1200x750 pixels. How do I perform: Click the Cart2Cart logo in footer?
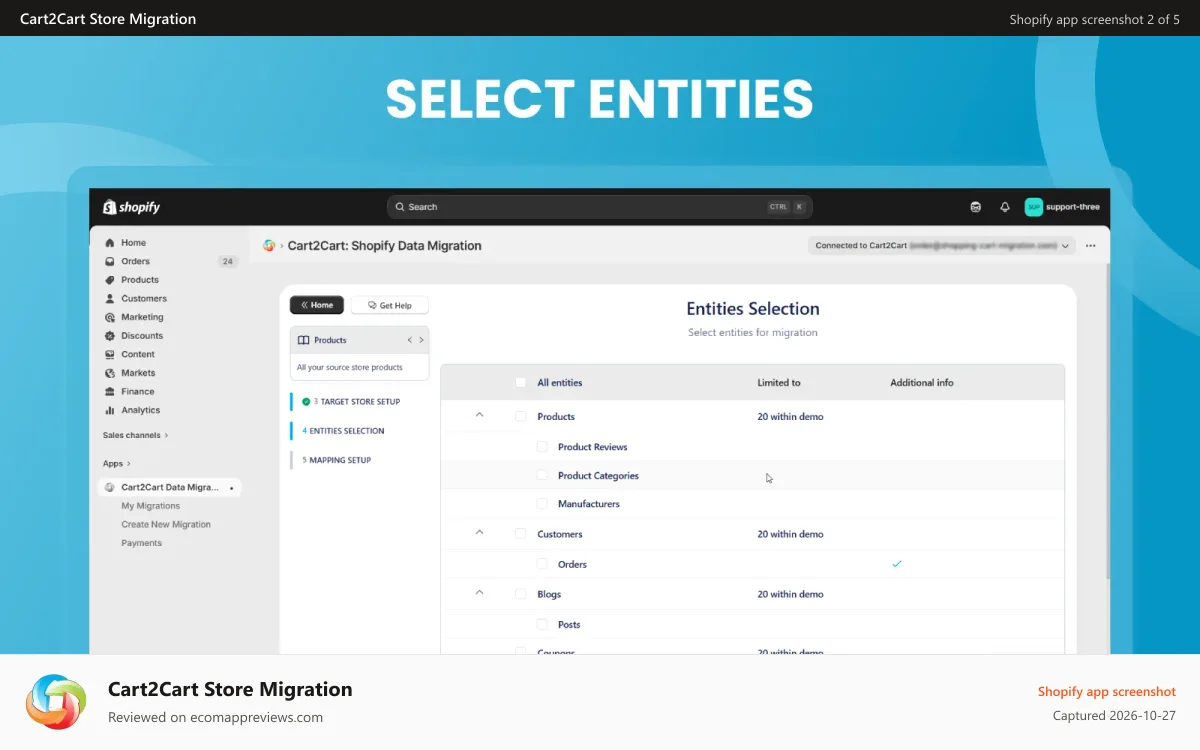tap(56, 702)
